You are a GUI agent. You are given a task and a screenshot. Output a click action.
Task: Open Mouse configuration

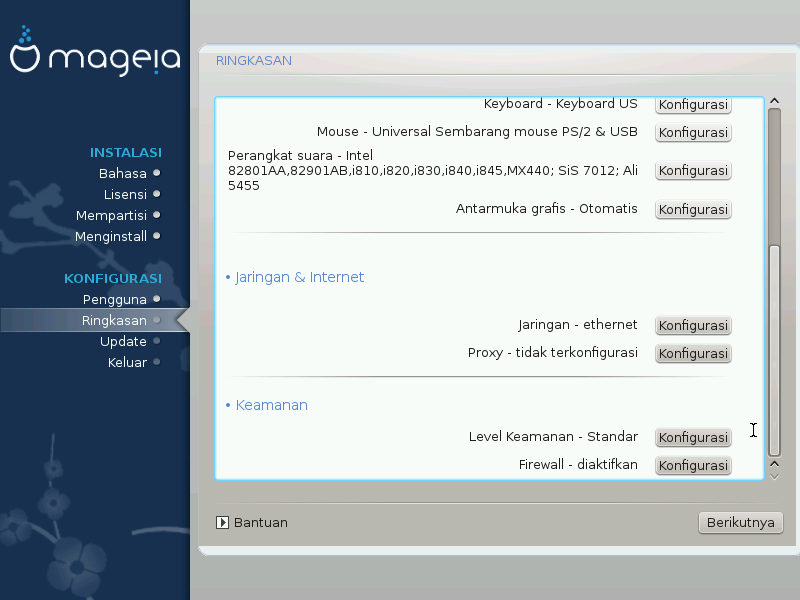click(x=693, y=132)
